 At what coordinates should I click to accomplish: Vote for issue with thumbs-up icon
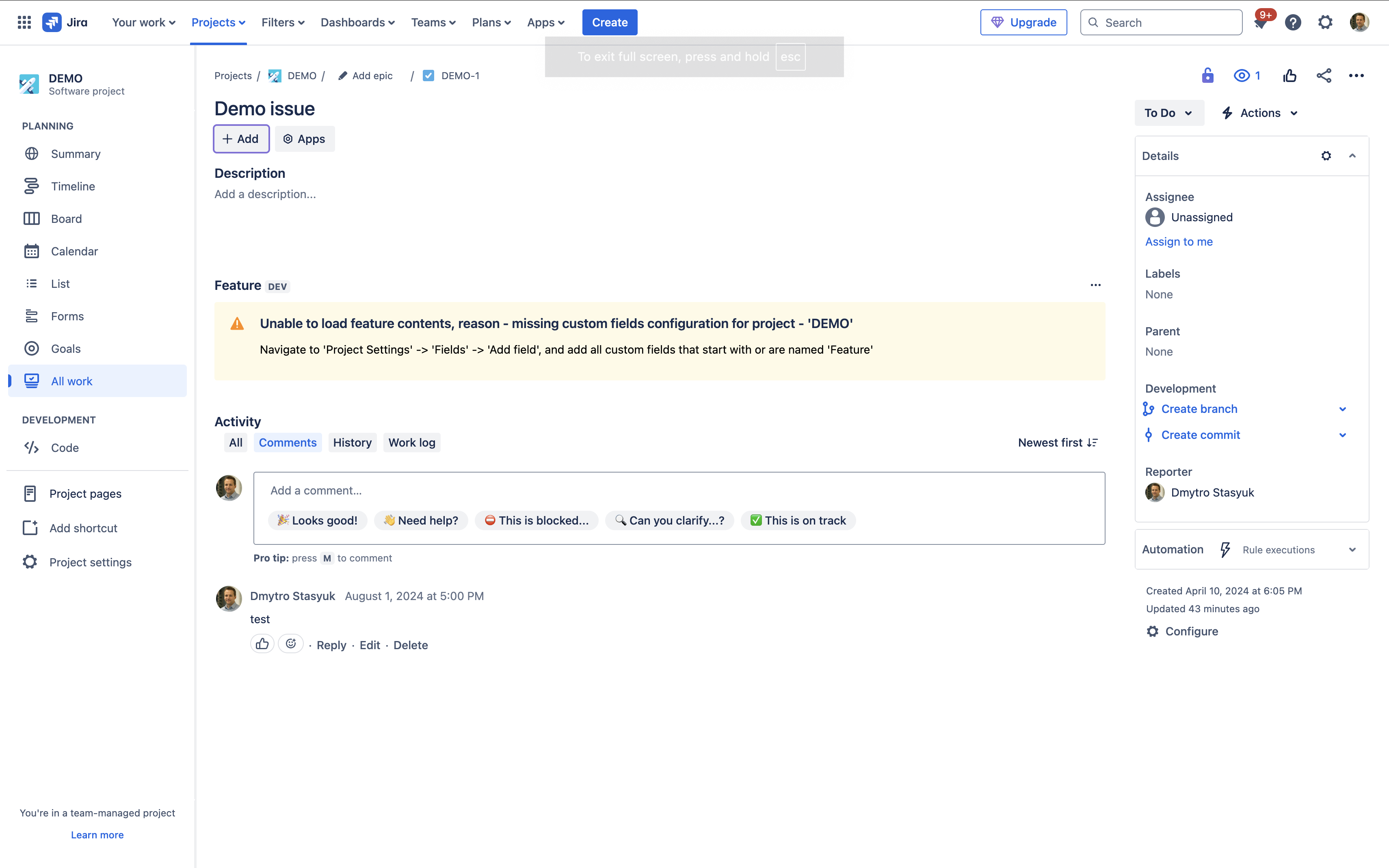(x=1289, y=75)
